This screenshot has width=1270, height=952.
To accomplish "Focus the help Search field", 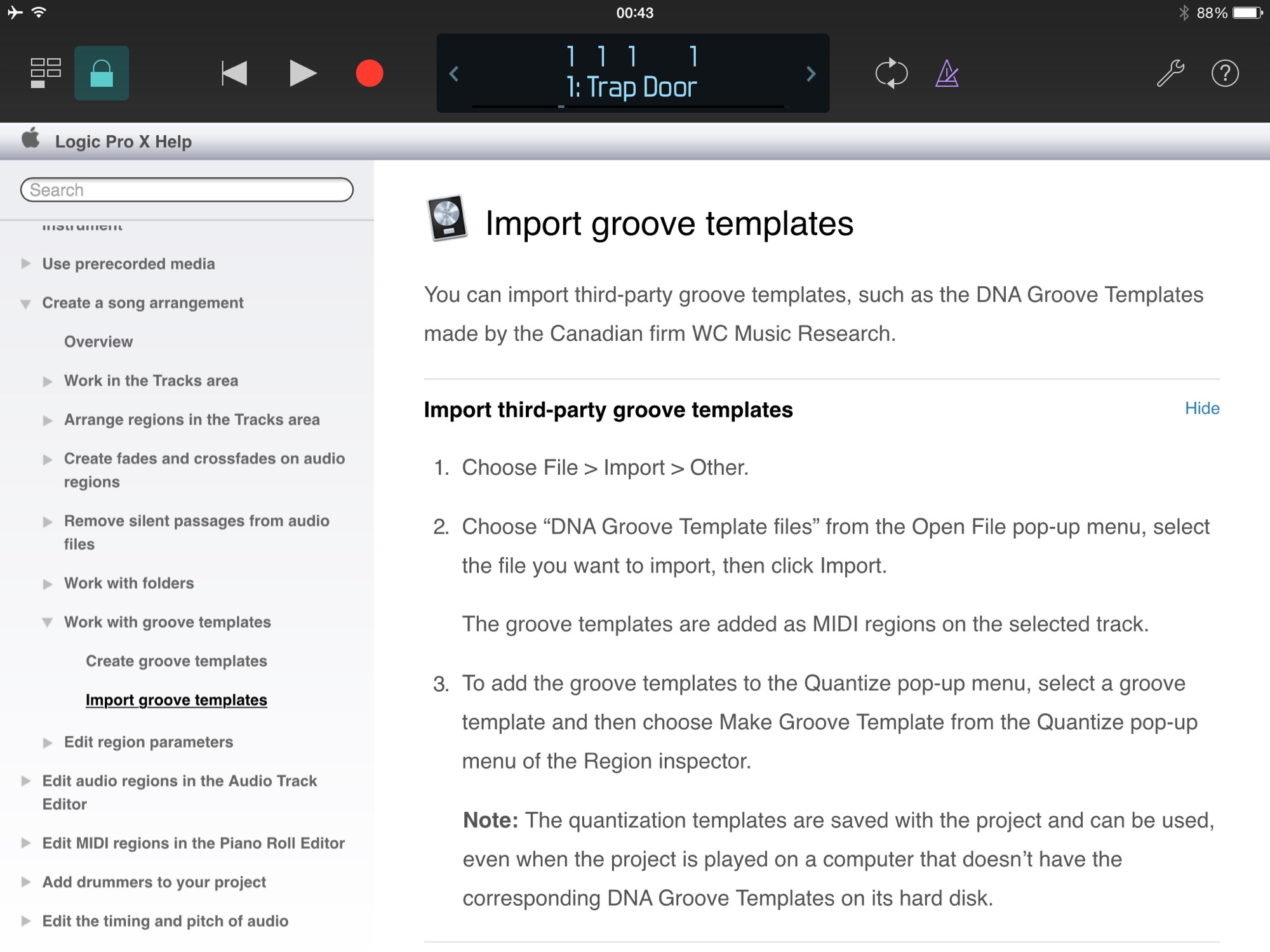I will [x=187, y=190].
